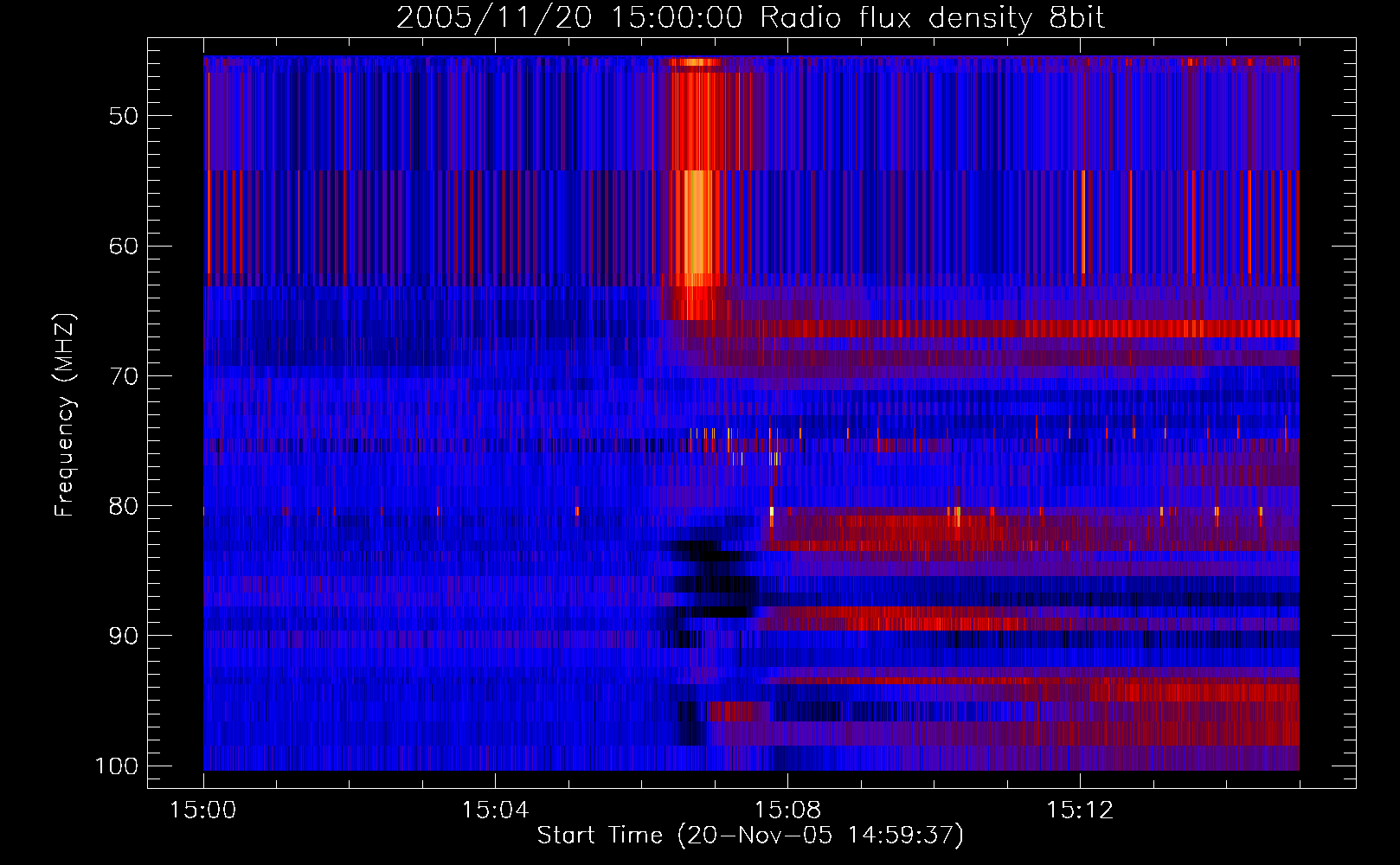This screenshot has height=865, width=1400.
Task: Select the 100 frequency tick label
Action: tap(116, 766)
